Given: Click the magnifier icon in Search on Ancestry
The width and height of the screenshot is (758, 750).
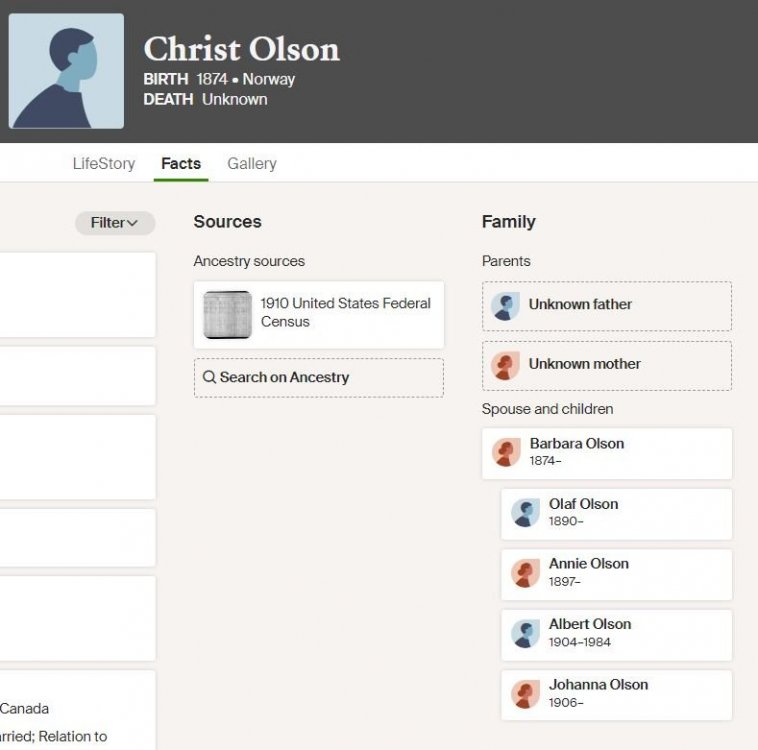Looking at the screenshot, I should [x=209, y=377].
